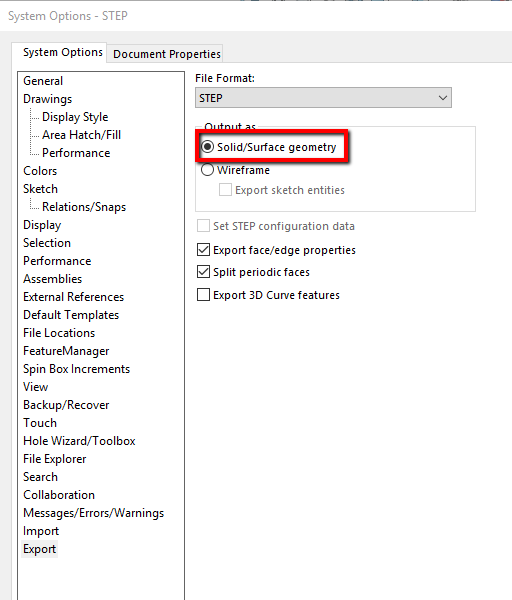Select Export options category
This screenshot has height=600, width=512.
(x=39, y=549)
